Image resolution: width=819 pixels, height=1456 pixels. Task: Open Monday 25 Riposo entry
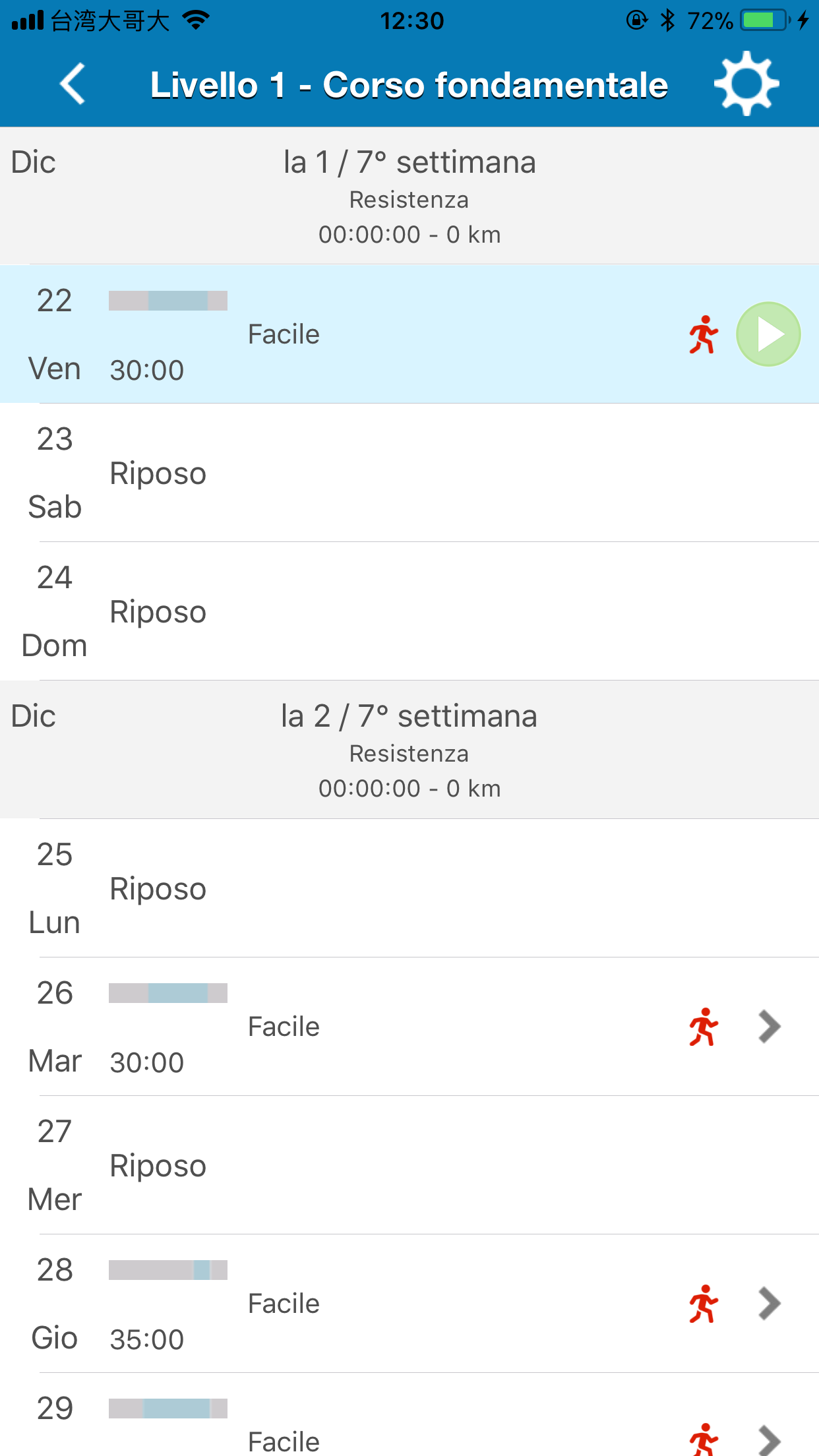(x=409, y=888)
